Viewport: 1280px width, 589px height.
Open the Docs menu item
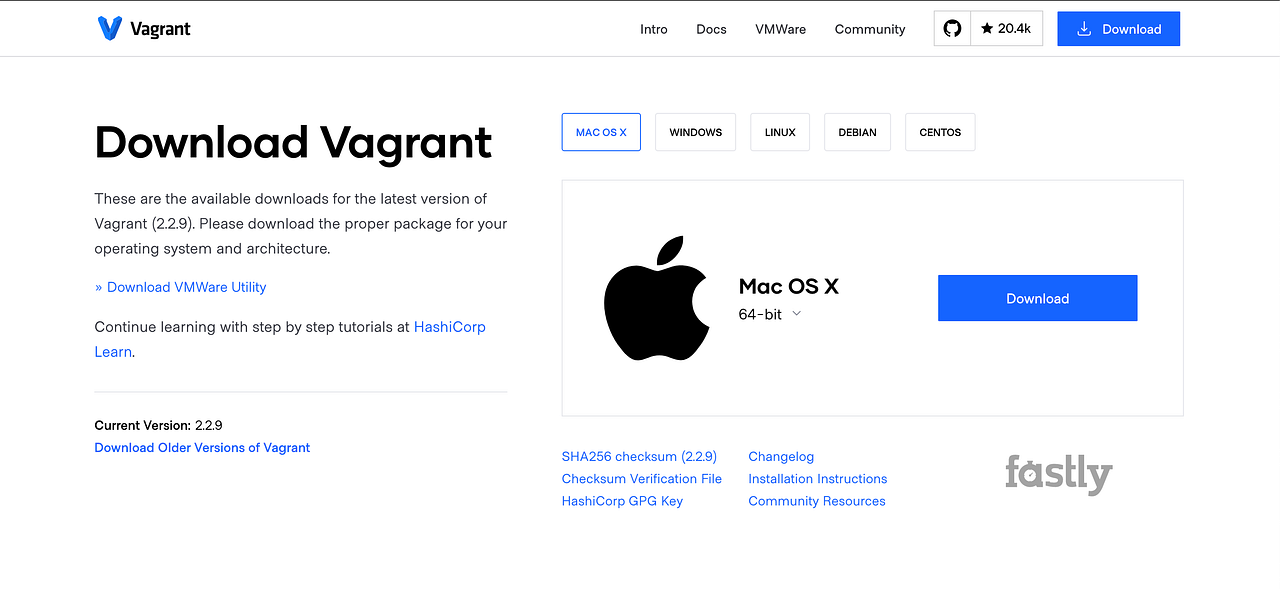tap(711, 29)
